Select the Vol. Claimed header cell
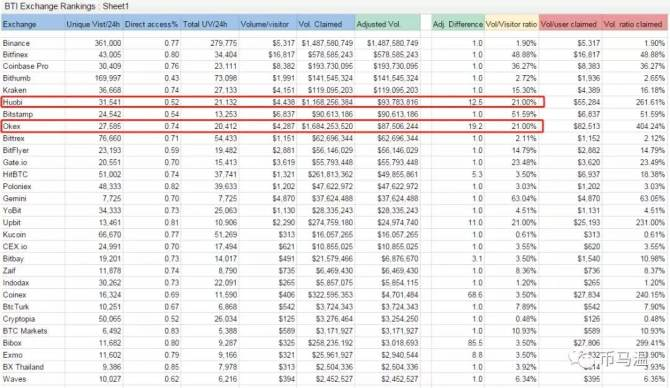This screenshot has width=670, height=388. pos(320,24)
